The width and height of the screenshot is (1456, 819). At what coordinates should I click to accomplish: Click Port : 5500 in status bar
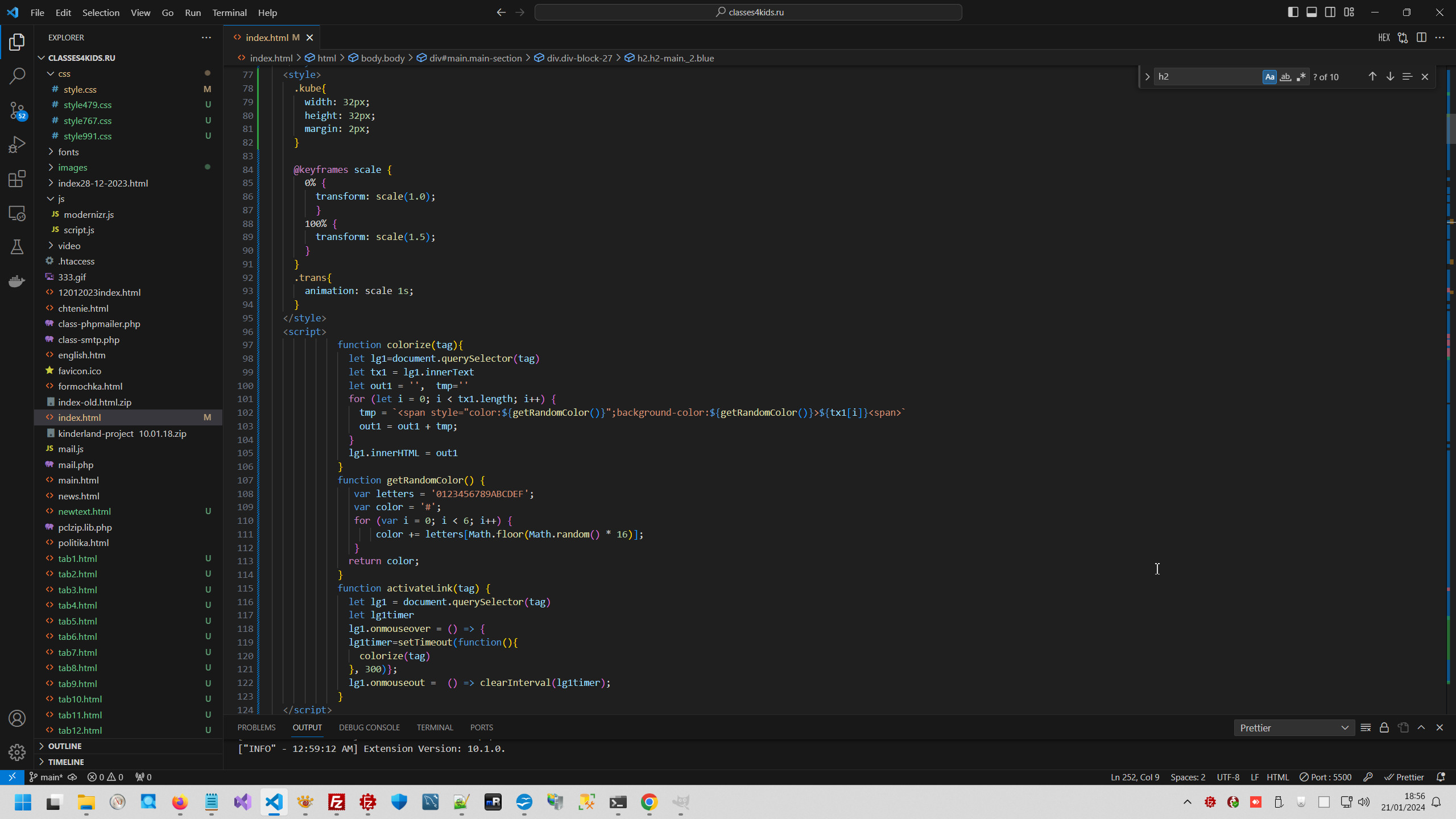coord(1325,777)
